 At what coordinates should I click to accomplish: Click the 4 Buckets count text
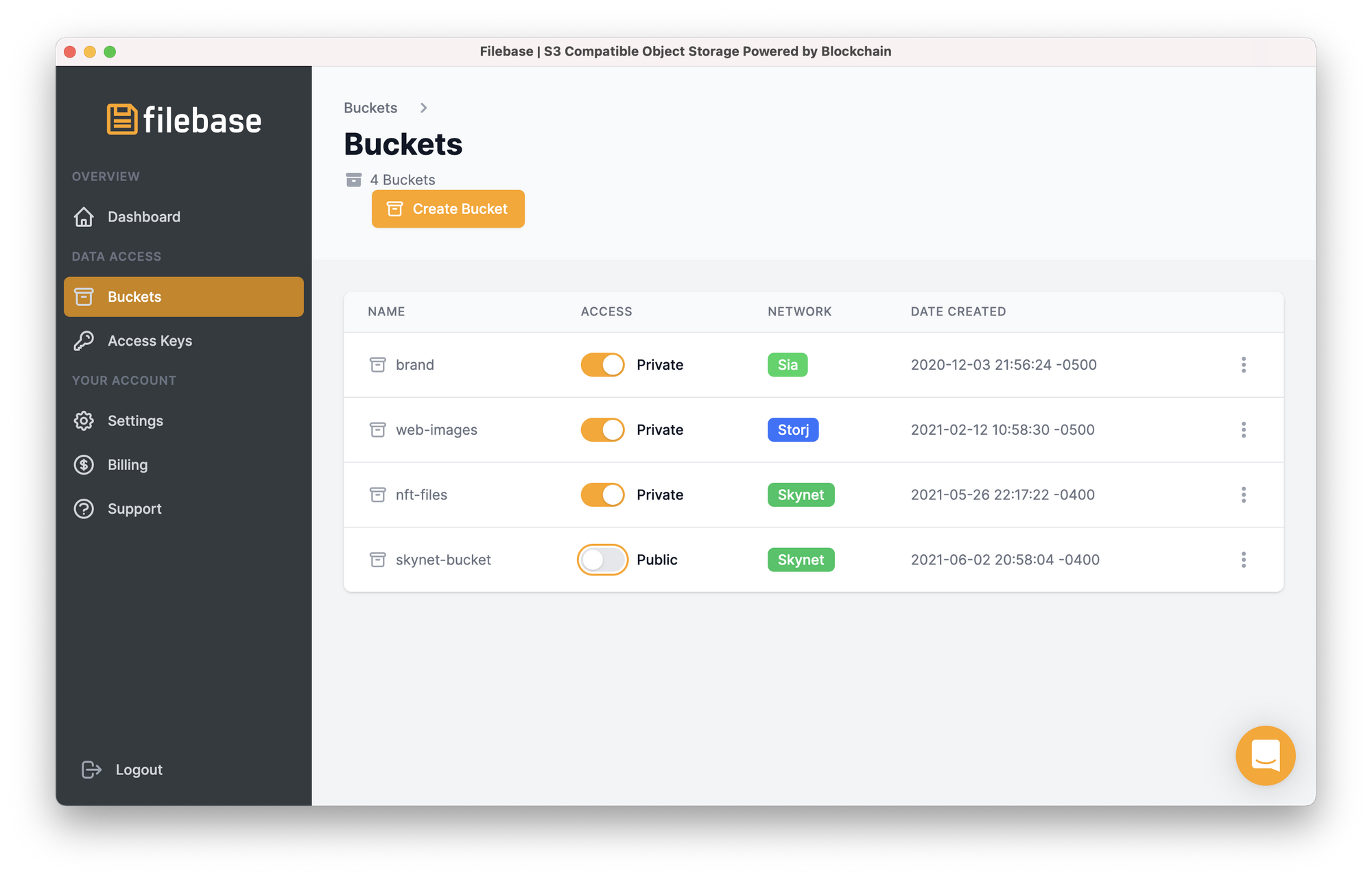pyautogui.click(x=402, y=180)
